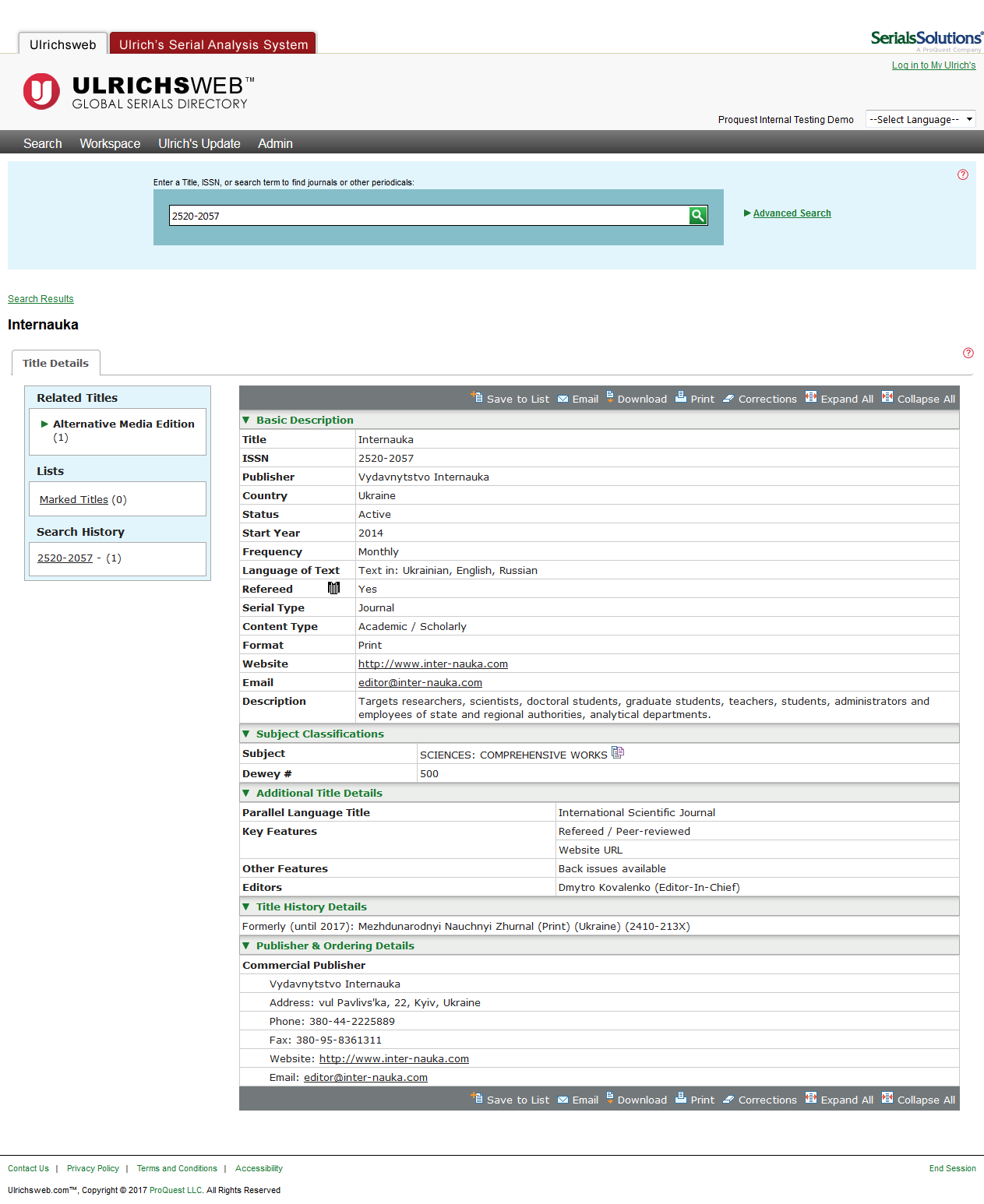The image size is (984, 1204).
Task: Open the Search menu
Action: 43,143
